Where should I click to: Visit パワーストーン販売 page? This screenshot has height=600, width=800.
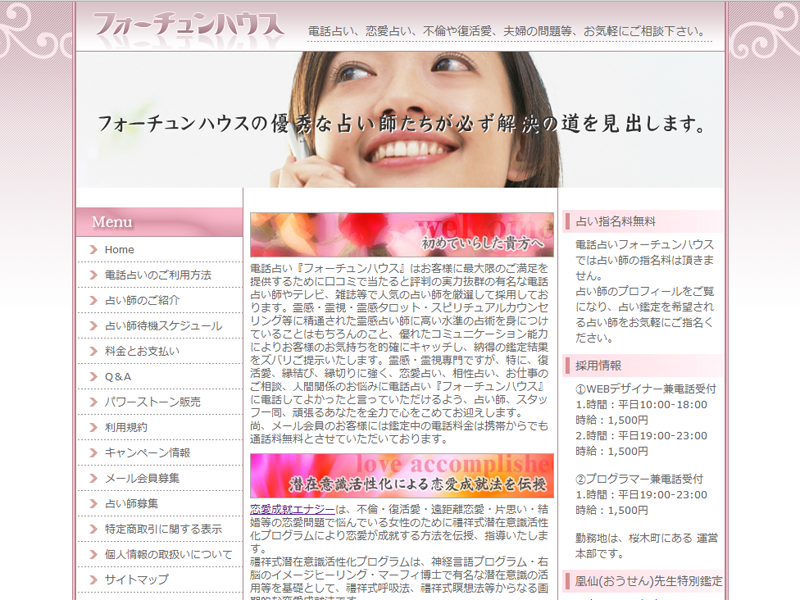153,402
